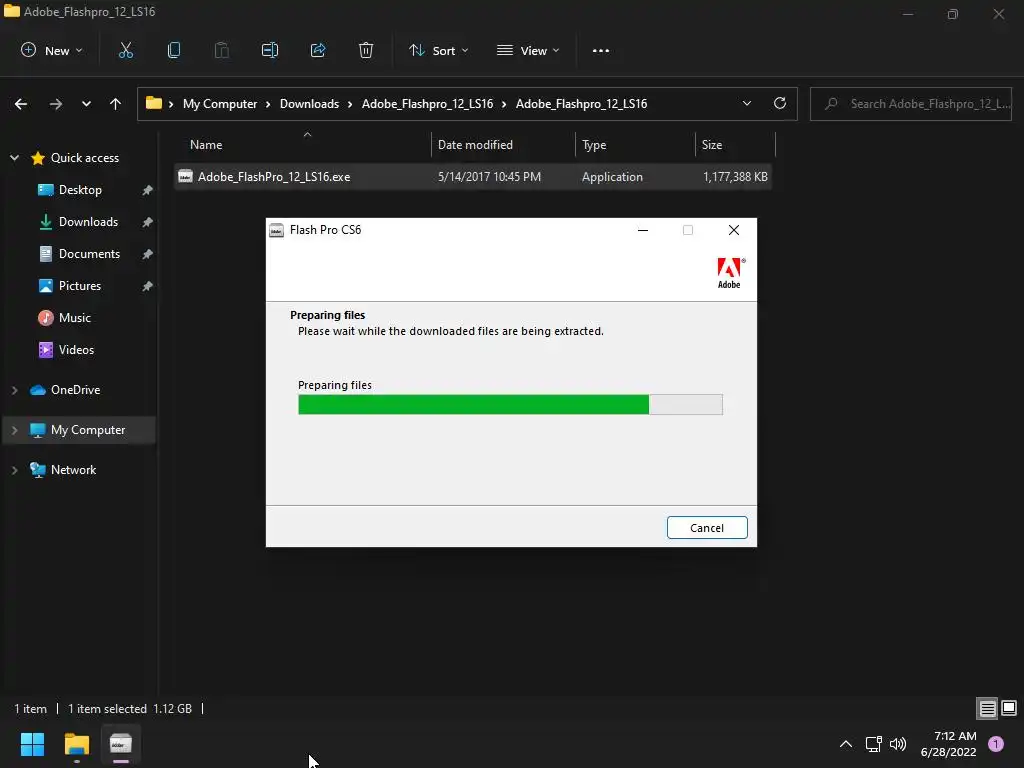Open recent locations dropdown chevron
This screenshot has width=1024, height=768.
[86, 104]
